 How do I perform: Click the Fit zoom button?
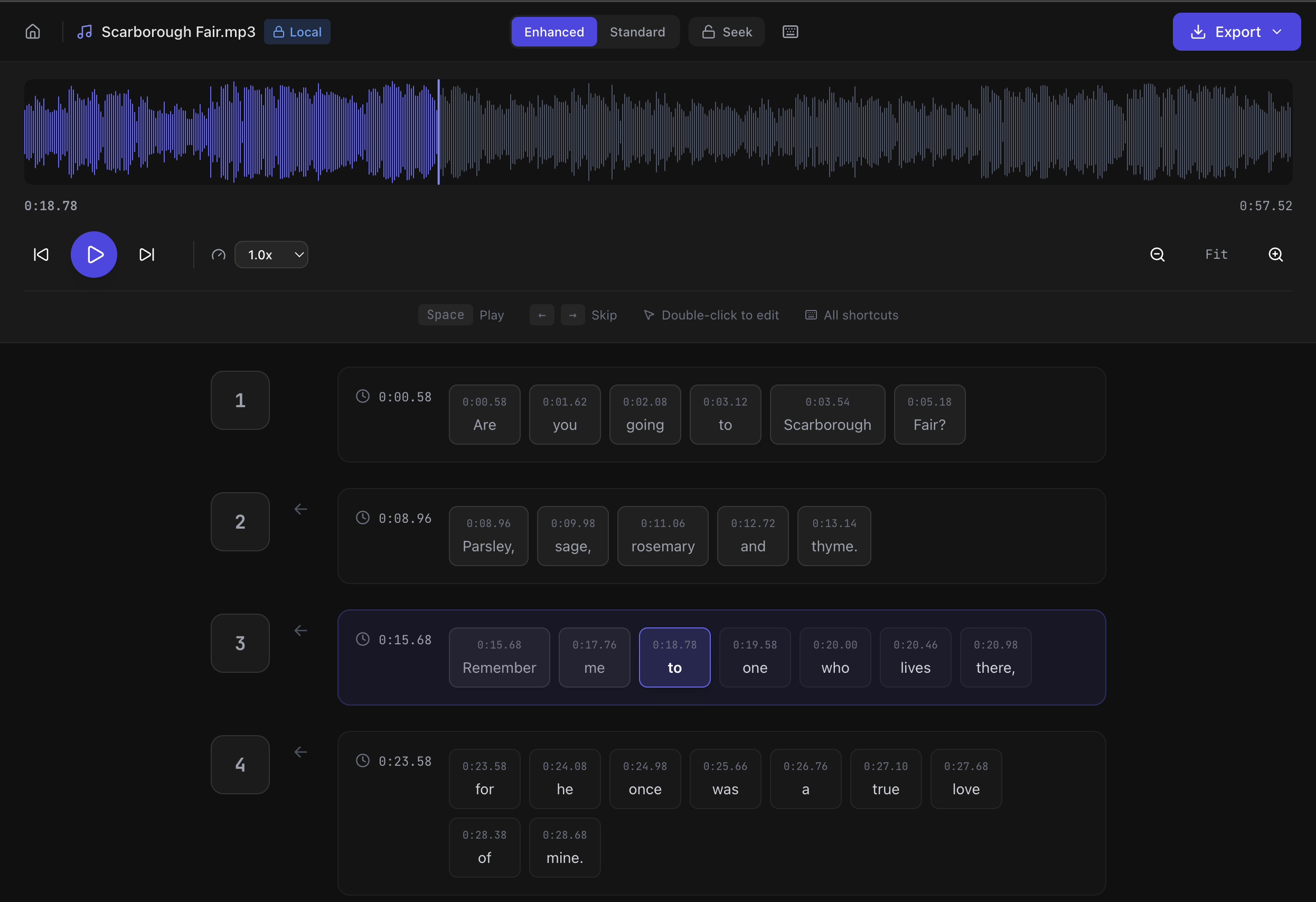(1216, 255)
